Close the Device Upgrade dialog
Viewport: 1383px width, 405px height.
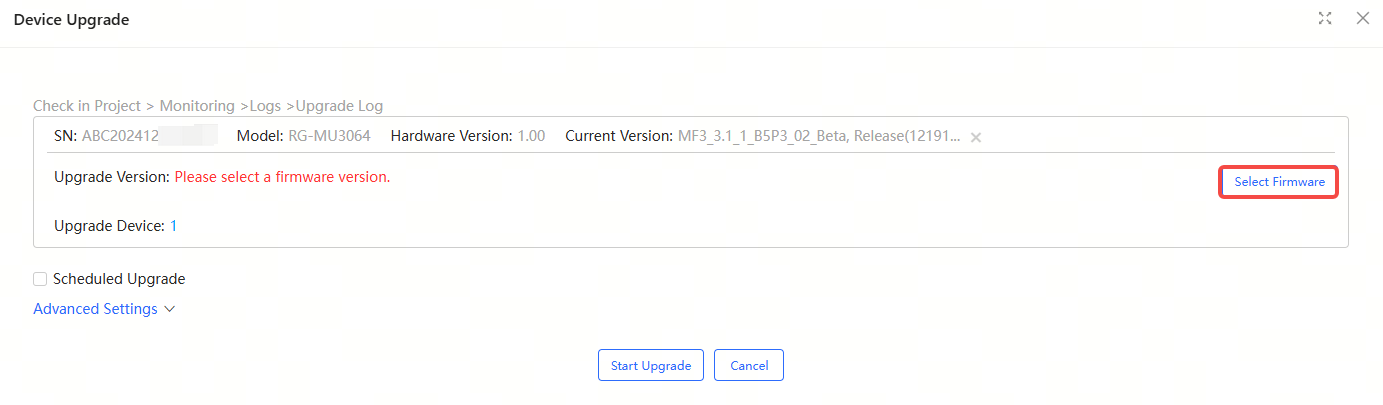coord(1362,18)
